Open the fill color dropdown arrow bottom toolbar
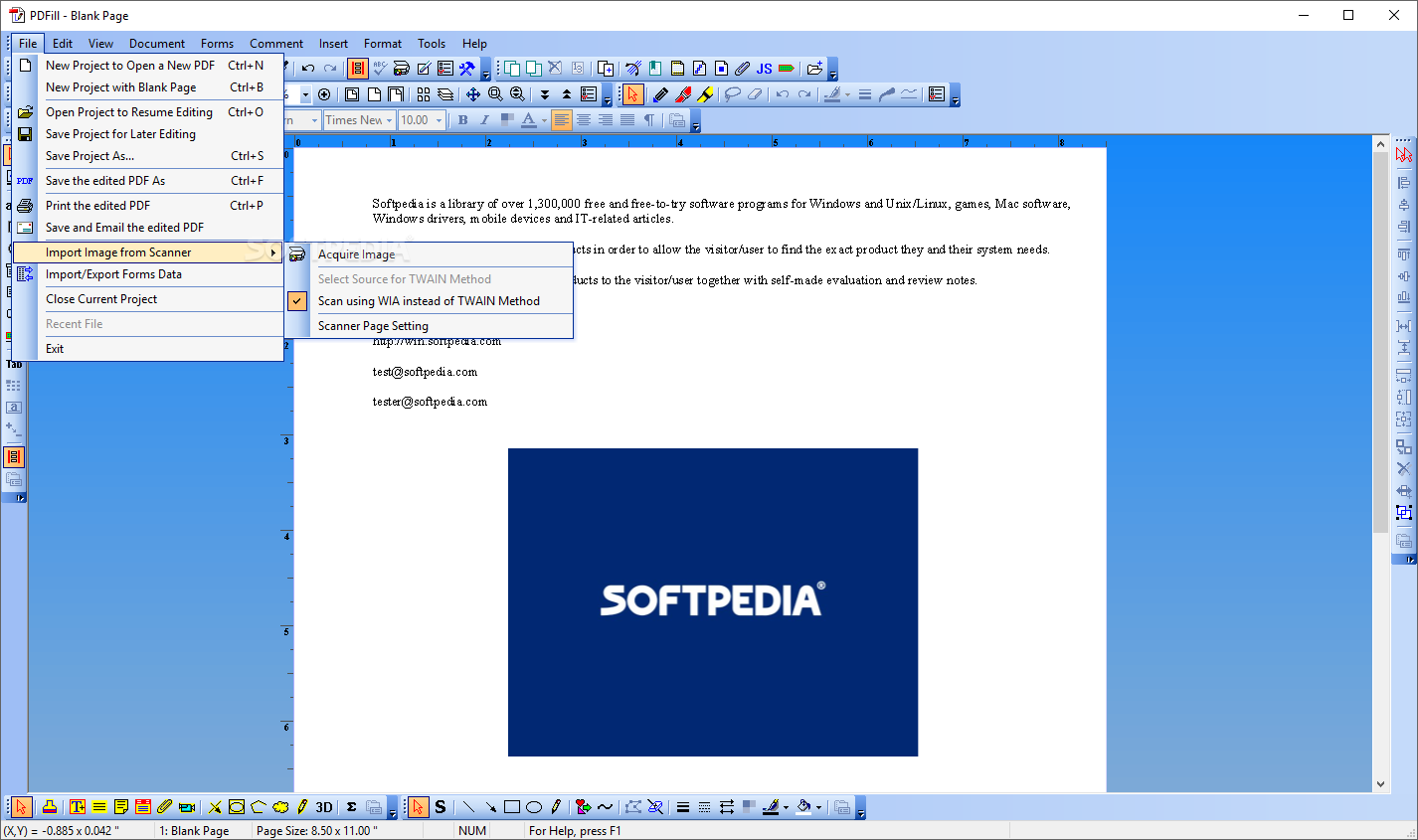Image resolution: width=1418 pixels, height=840 pixels. pyautogui.click(x=818, y=807)
